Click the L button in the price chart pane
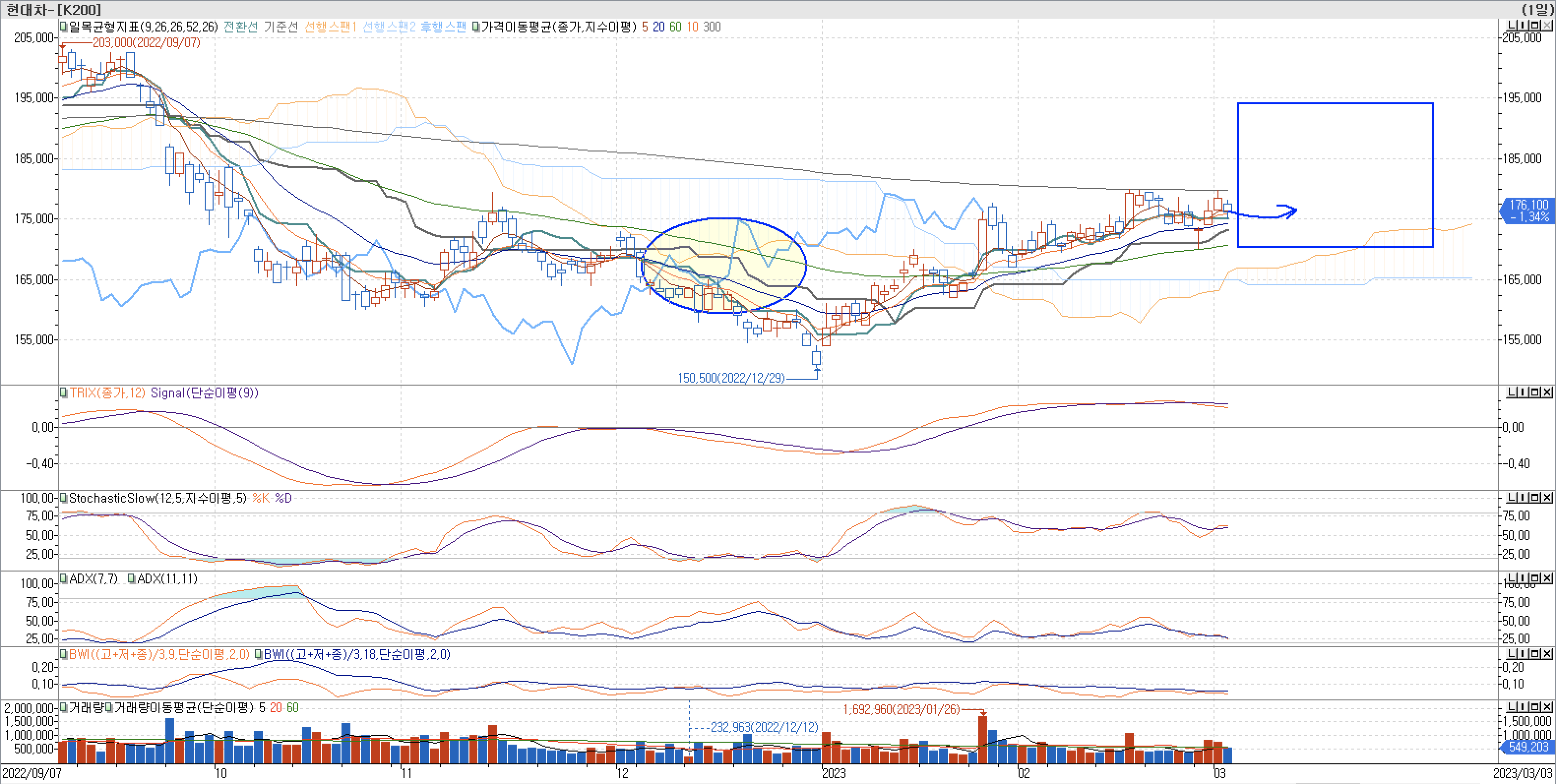This screenshot has height=784, width=1556. [1512, 26]
